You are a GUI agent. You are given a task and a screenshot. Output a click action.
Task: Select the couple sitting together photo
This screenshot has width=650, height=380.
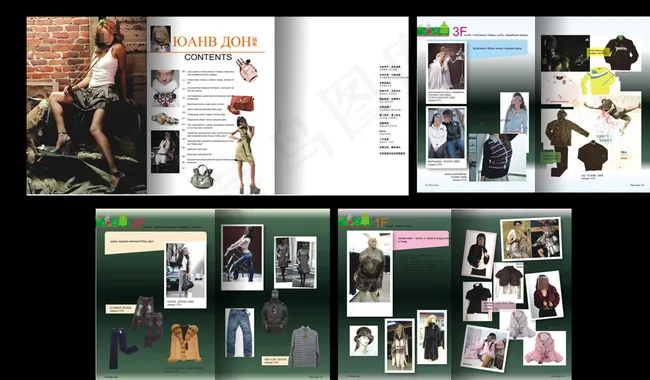(x=446, y=133)
